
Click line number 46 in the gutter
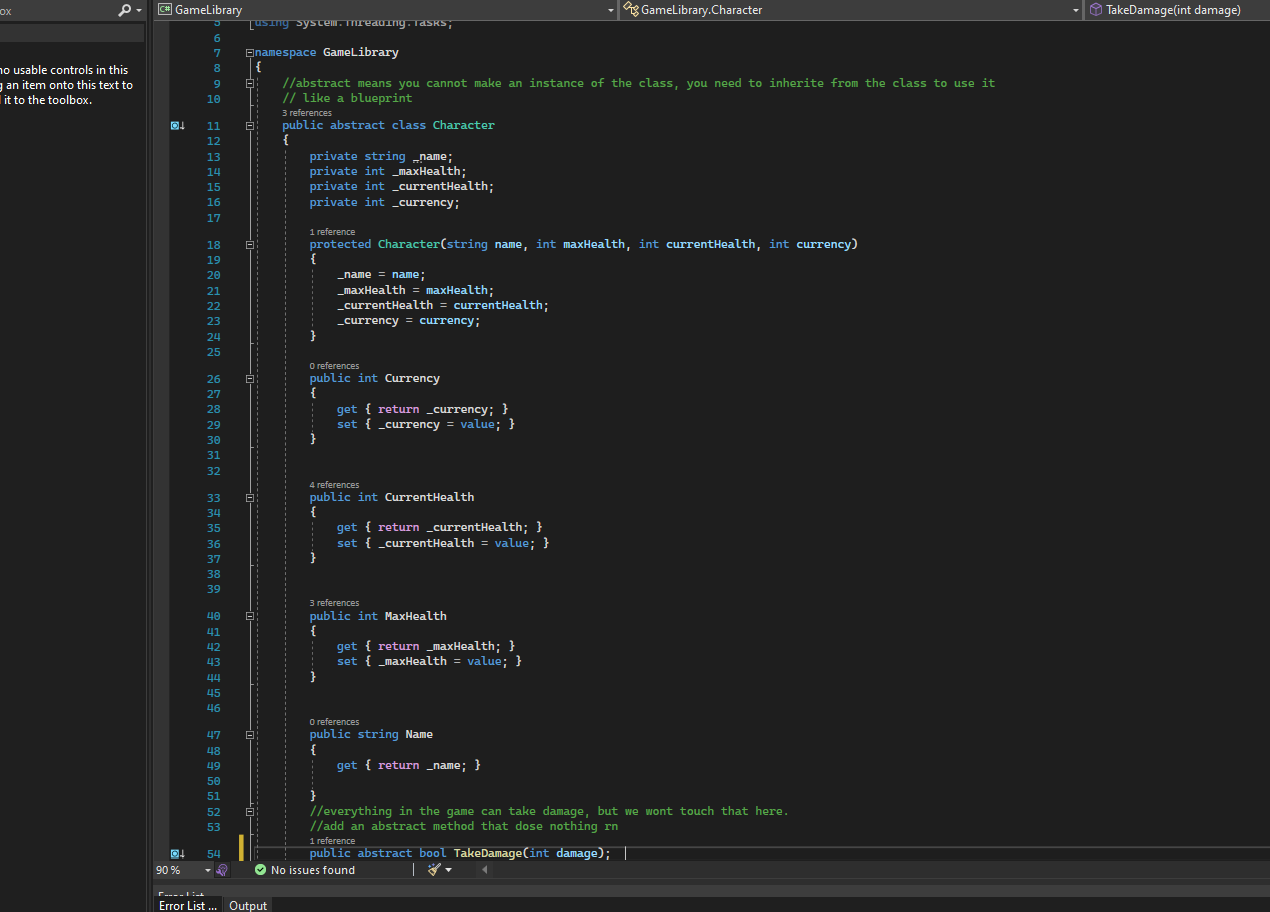pos(213,708)
